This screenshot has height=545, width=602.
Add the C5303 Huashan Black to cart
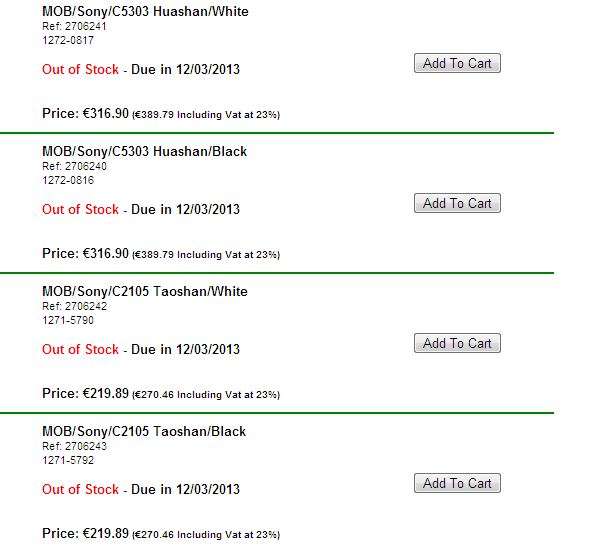point(457,203)
